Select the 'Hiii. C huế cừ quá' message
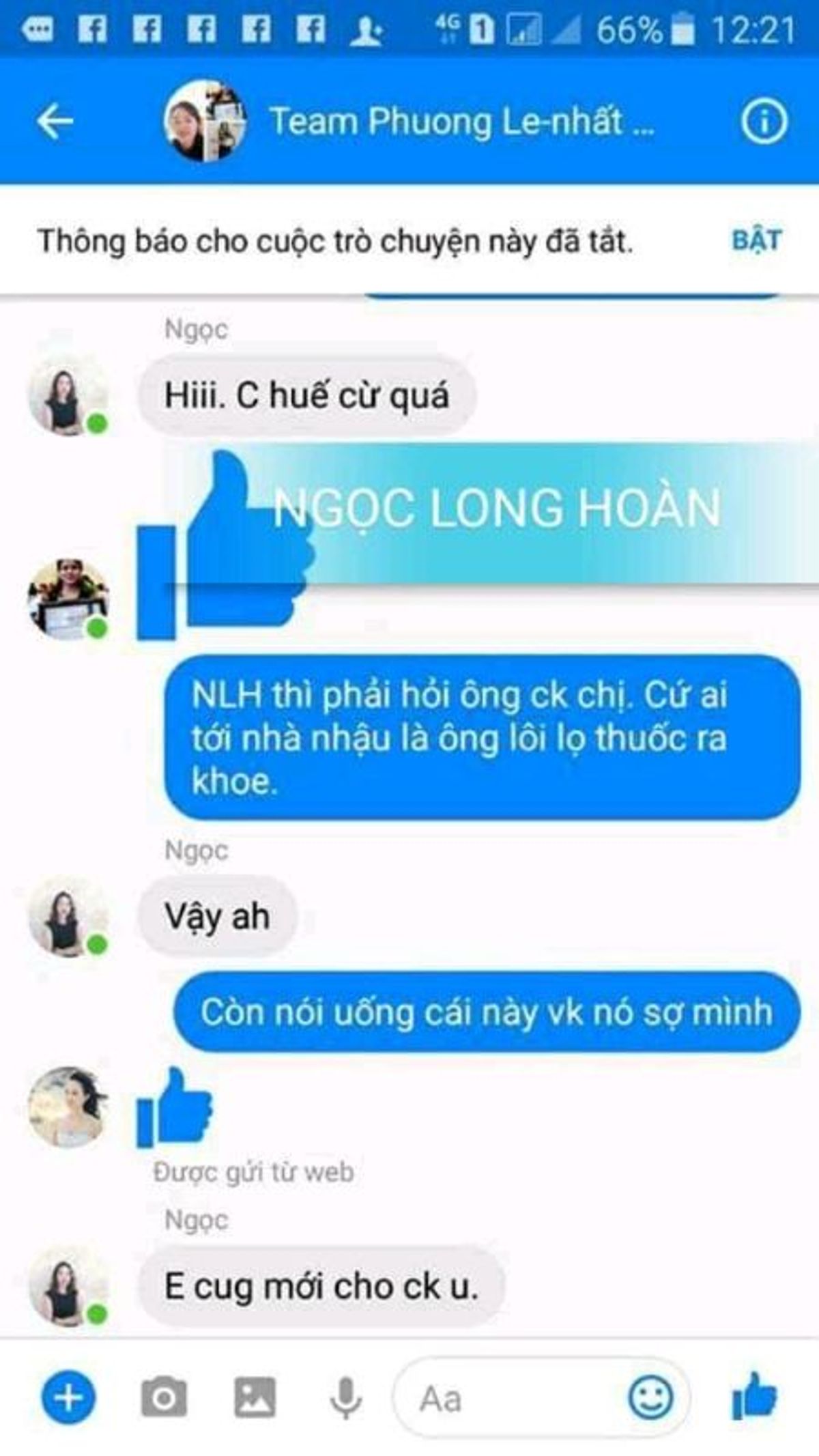Viewport: 819px width, 1456px height. point(306,395)
